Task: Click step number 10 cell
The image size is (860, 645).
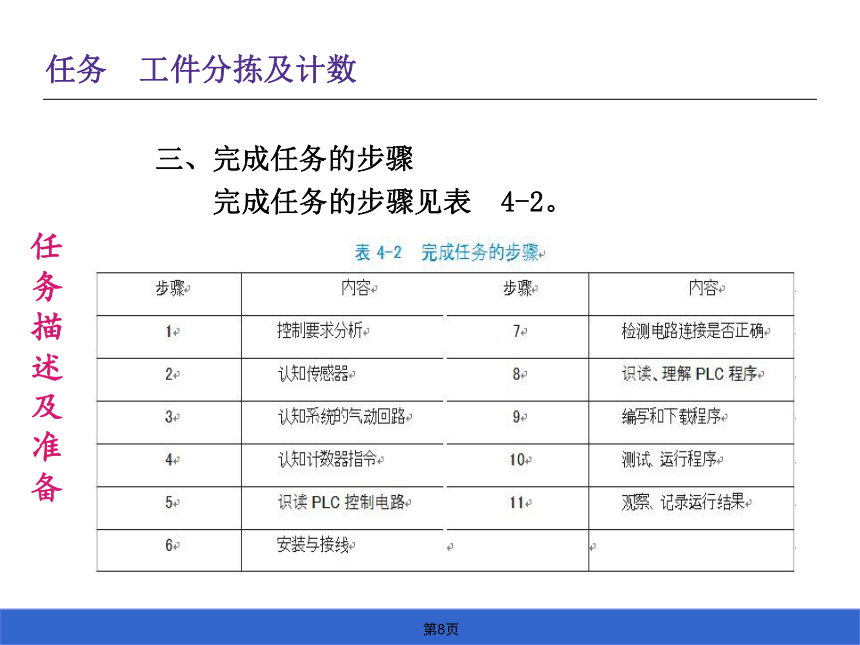Action: 517,465
